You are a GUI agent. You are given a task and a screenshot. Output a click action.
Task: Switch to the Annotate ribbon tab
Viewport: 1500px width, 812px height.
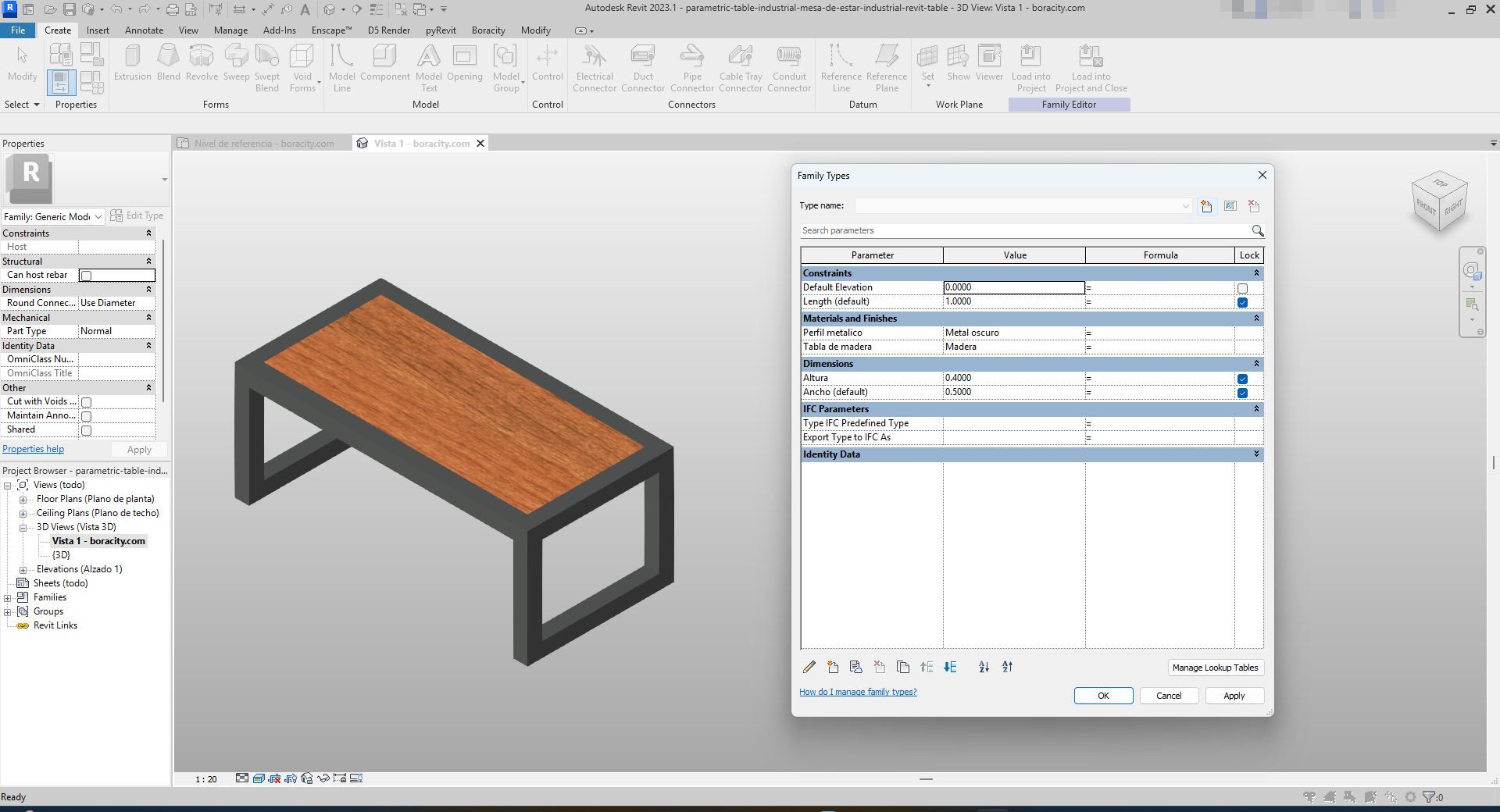coord(145,30)
